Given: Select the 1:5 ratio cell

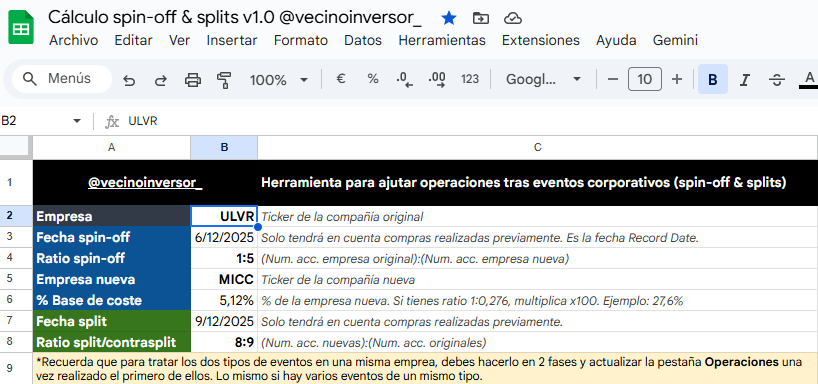Looking at the screenshot, I should click(x=224, y=258).
